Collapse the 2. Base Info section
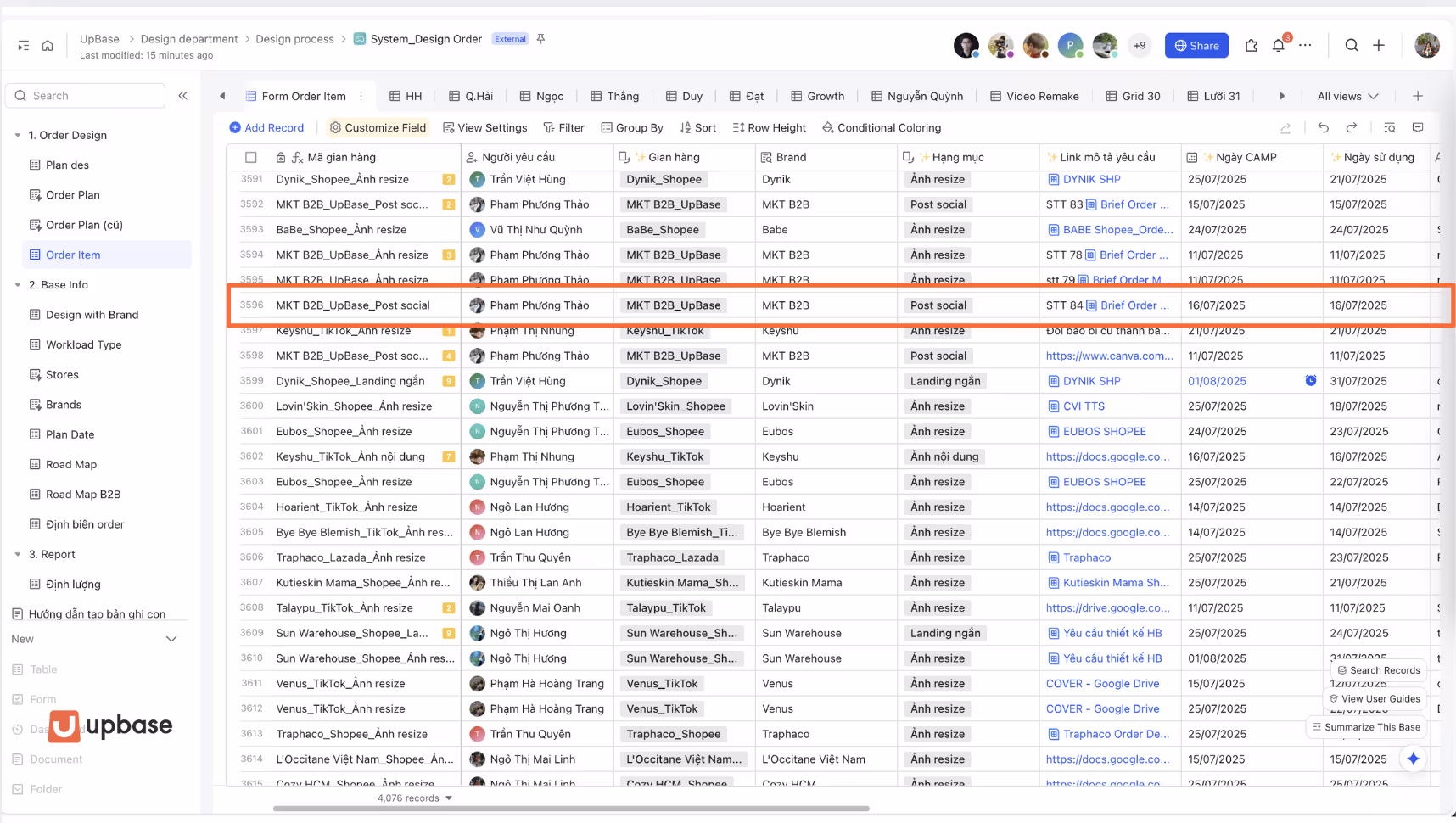1456x823 pixels. click(18, 285)
